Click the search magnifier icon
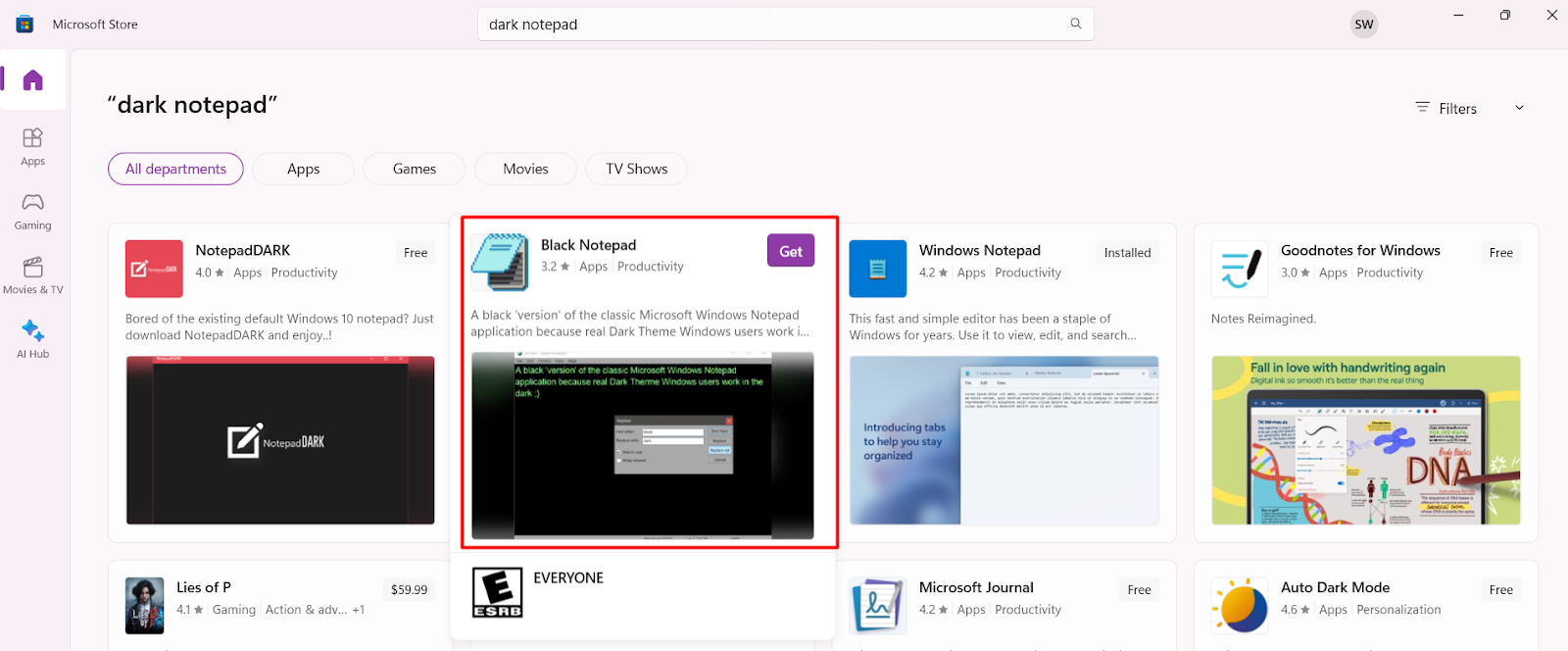Viewport: 1568px width, 651px height. tap(1076, 24)
